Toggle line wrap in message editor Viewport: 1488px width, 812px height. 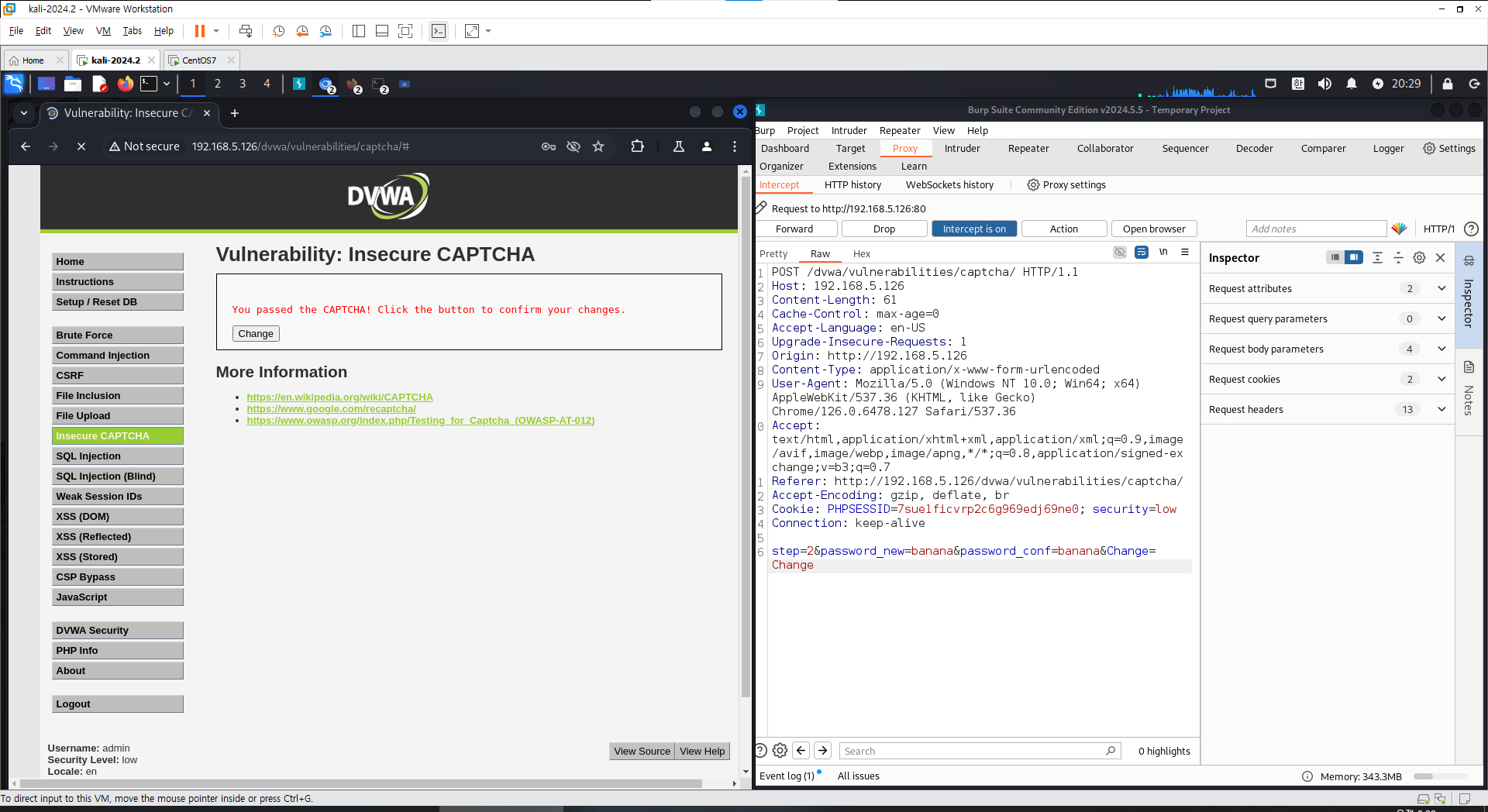[1142, 253]
